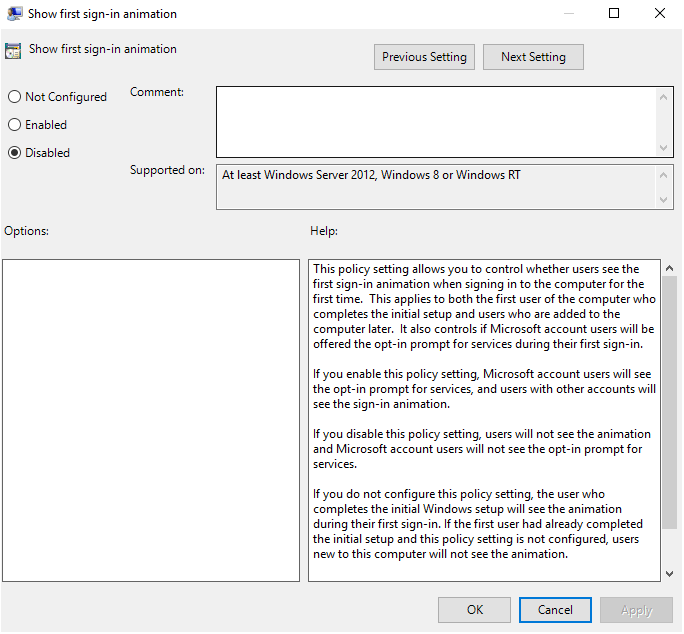Choose the Enabled radio option
This screenshot has height=634, width=684.
(x=15, y=125)
